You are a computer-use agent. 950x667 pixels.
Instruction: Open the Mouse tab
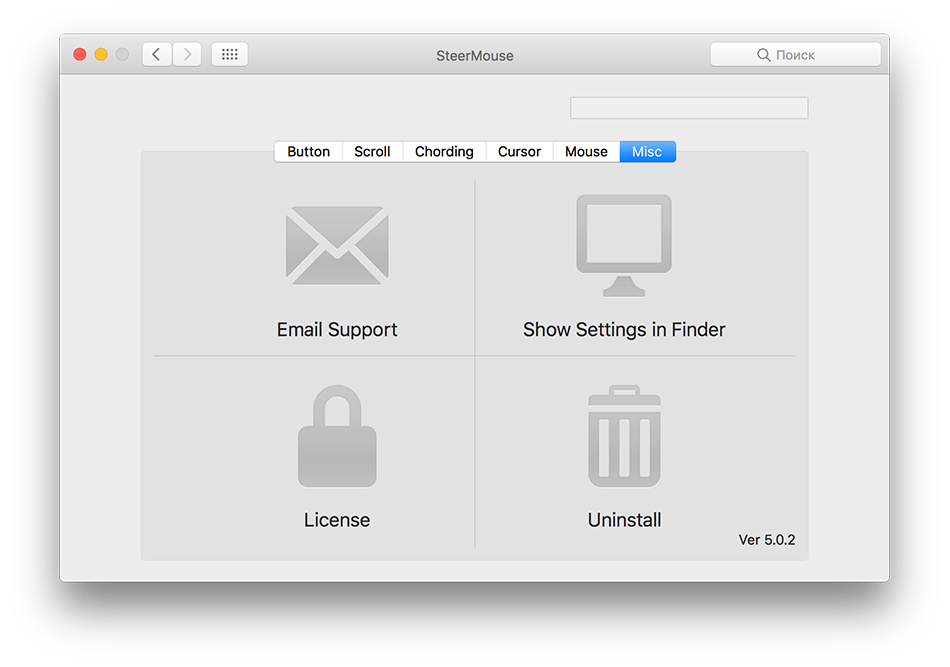(x=586, y=151)
